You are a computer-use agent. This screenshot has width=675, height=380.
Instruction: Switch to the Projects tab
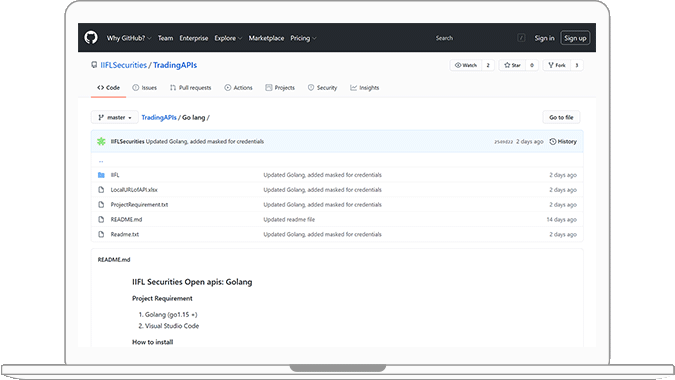click(x=280, y=87)
